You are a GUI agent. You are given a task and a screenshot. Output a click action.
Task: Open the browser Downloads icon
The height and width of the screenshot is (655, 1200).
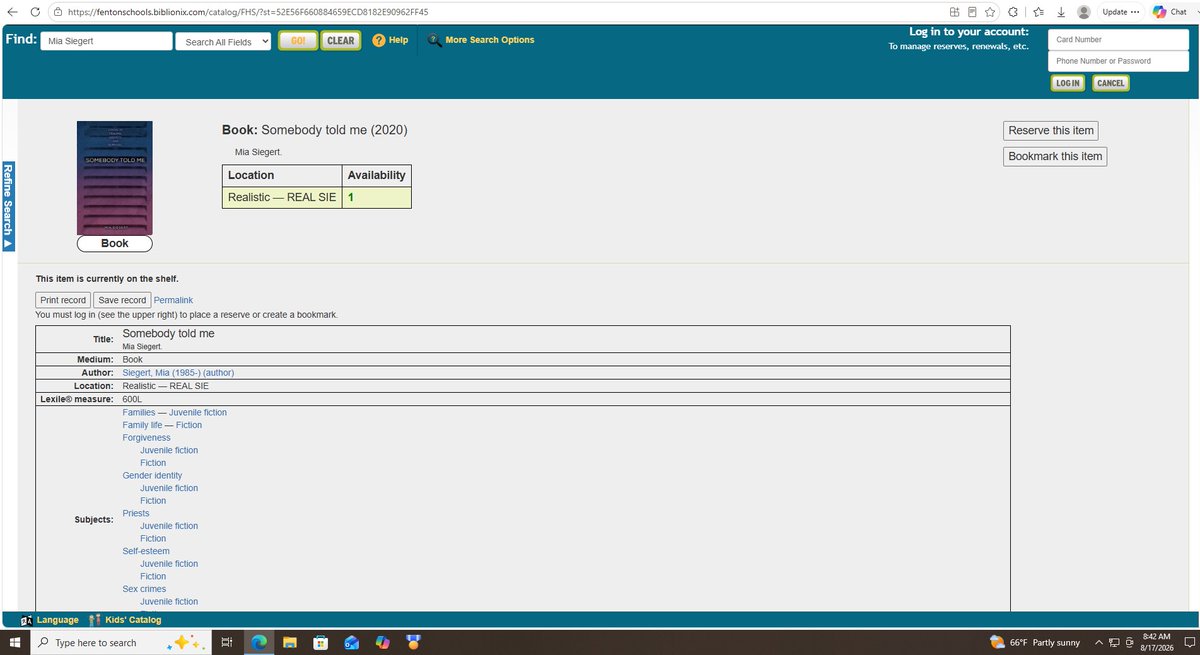click(1061, 12)
